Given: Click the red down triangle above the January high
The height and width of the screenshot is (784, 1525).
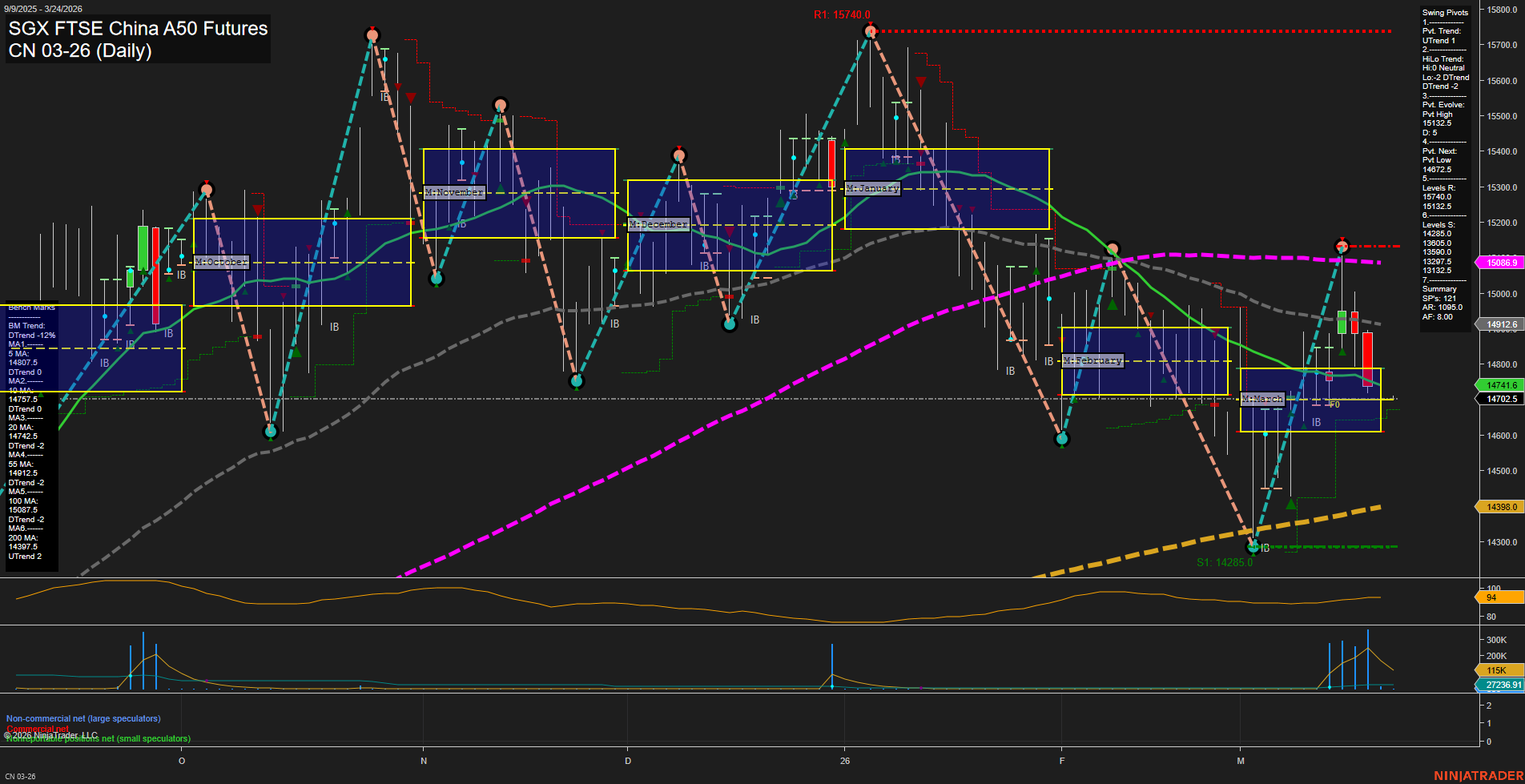Looking at the screenshot, I should click(919, 80).
